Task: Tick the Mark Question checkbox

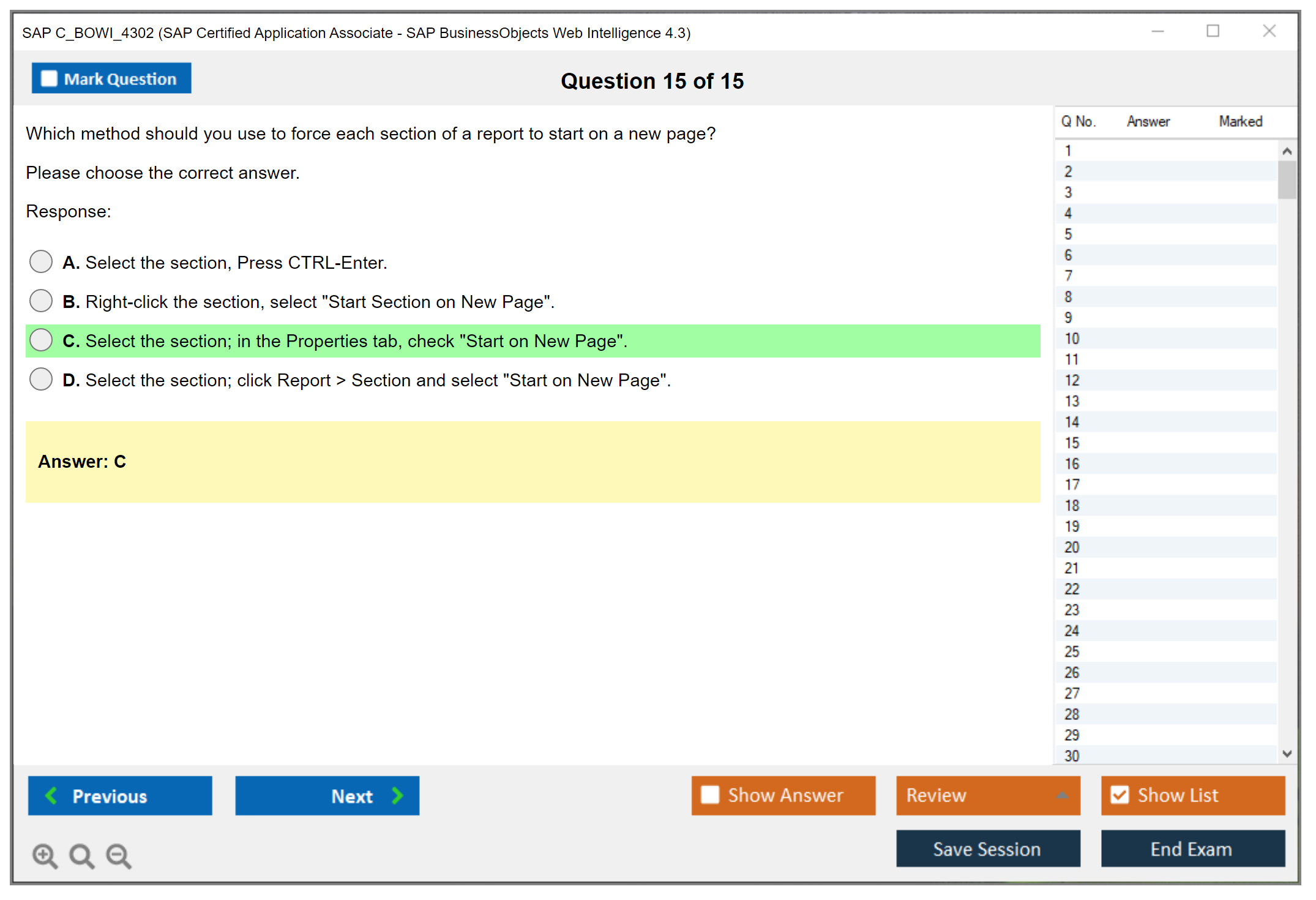Action: click(x=49, y=79)
